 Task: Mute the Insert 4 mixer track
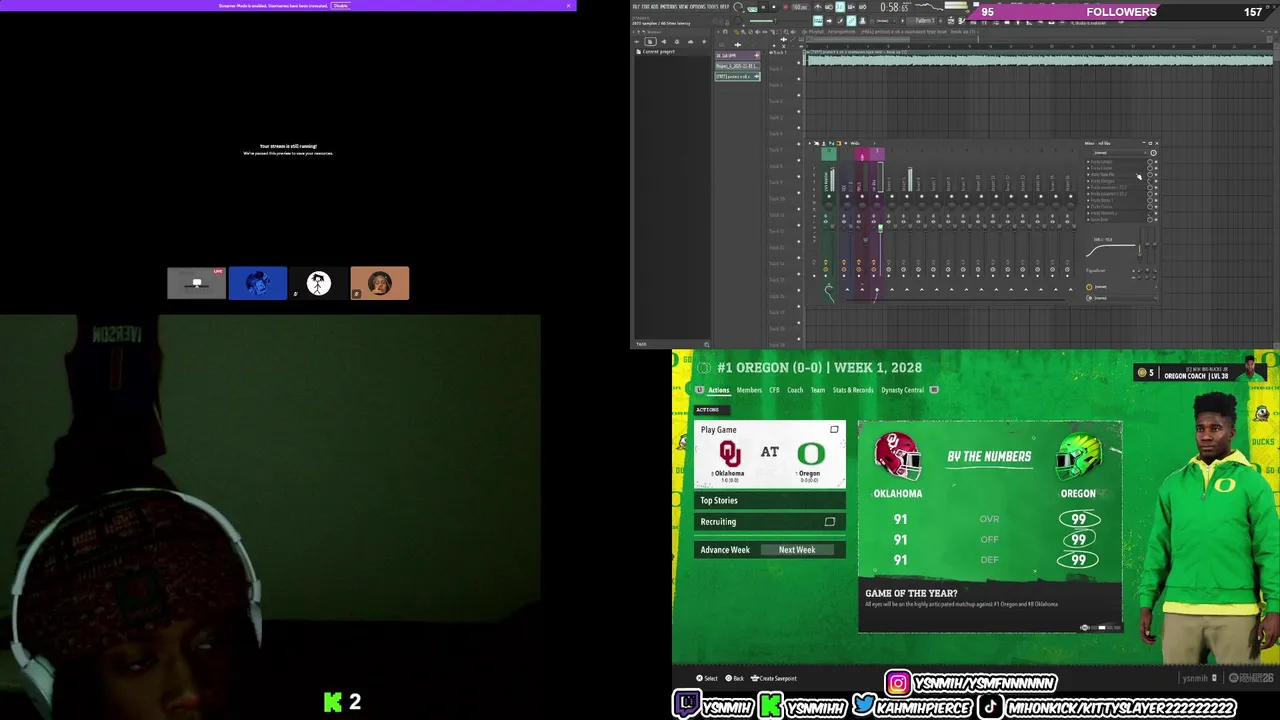[892, 196]
